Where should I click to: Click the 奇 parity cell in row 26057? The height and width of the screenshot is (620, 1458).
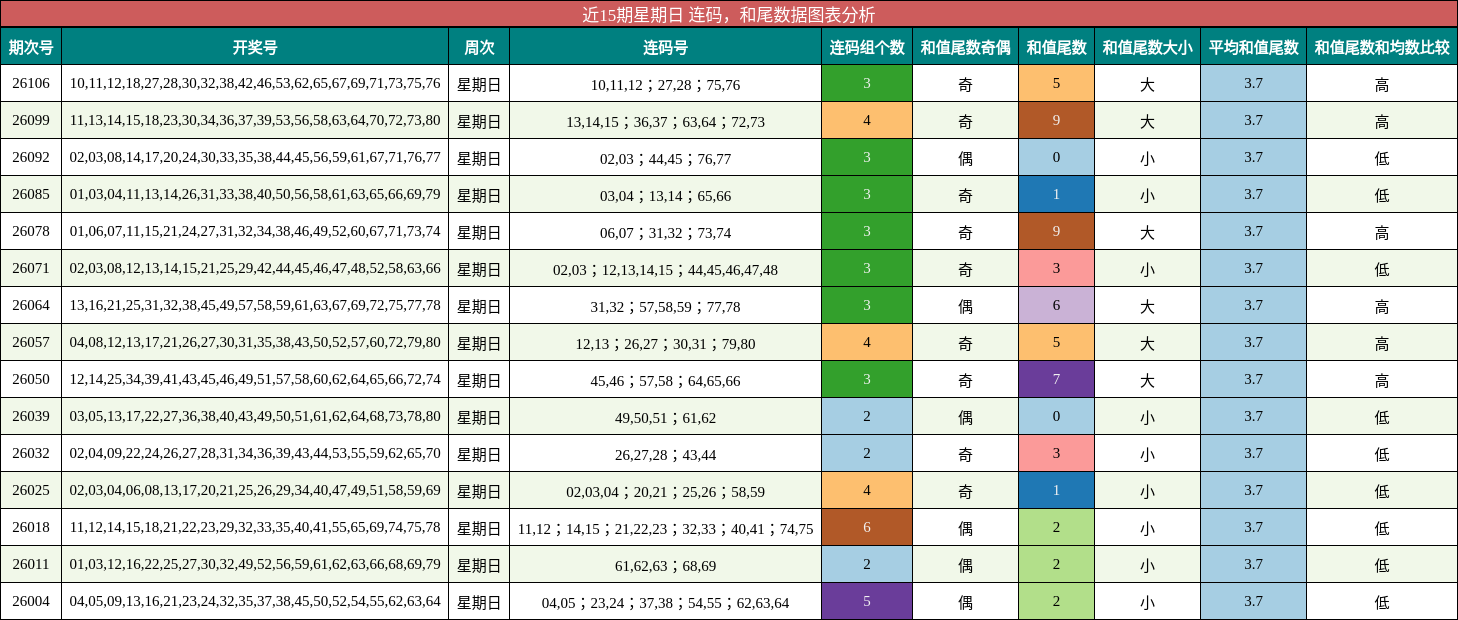(x=966, y=342)
